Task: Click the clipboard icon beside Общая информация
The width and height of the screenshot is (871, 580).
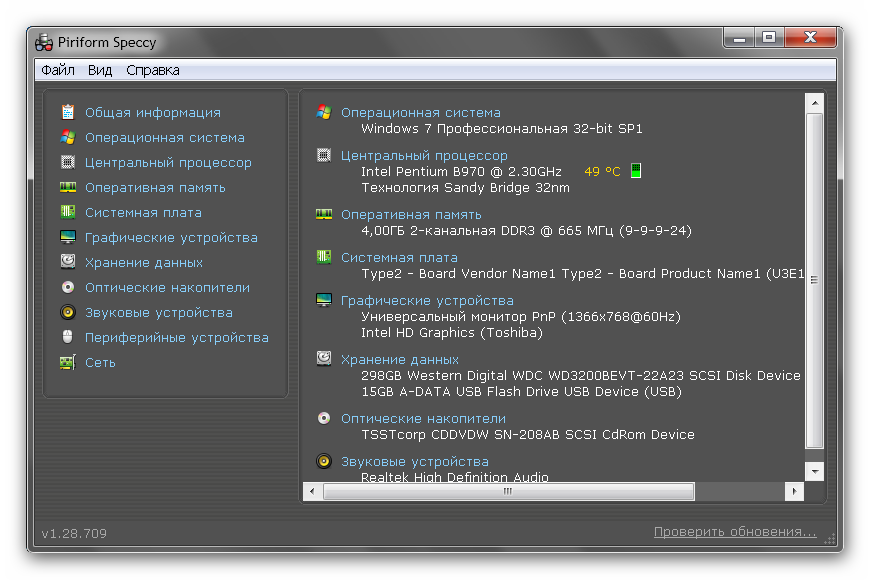Action: click(68, 112)
